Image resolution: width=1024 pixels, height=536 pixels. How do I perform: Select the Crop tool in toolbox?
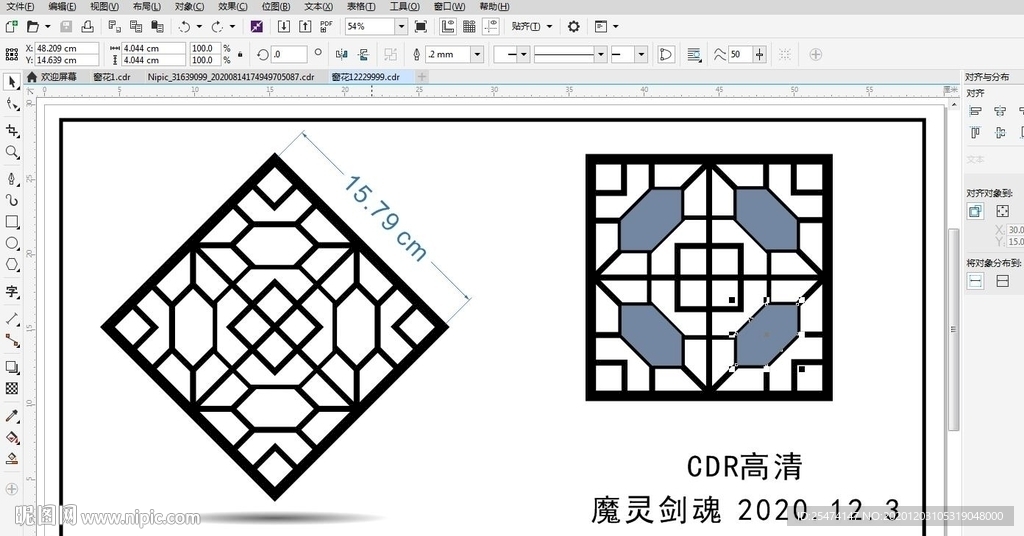(x=12, y=130)
